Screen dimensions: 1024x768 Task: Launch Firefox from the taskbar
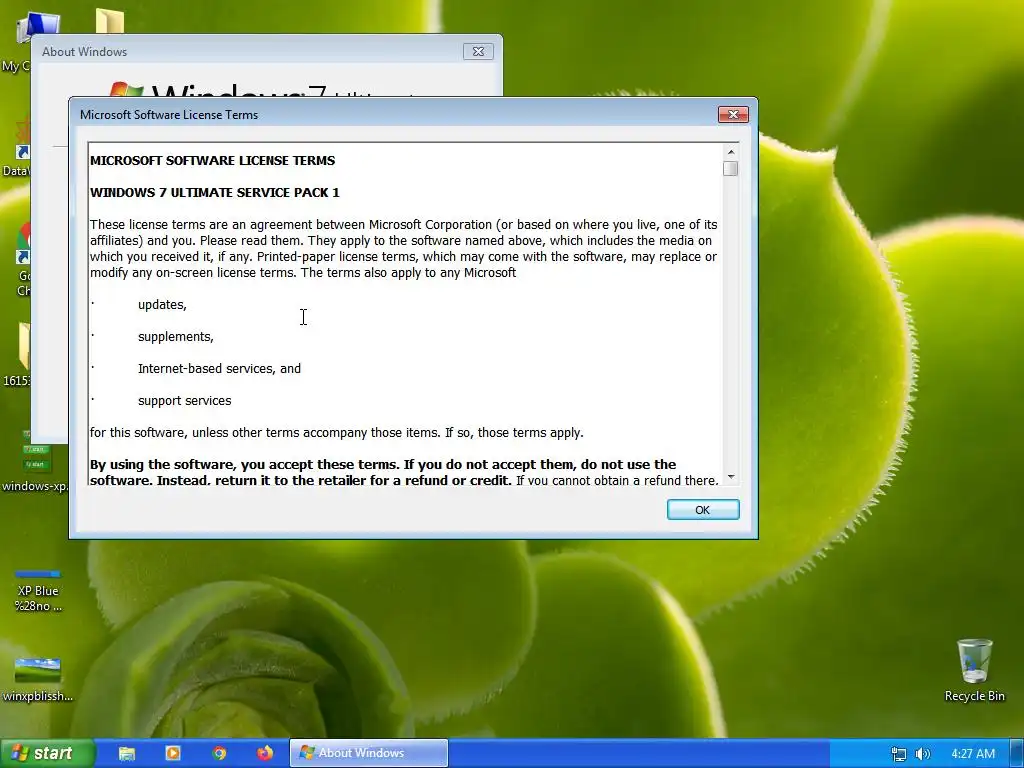(265, 753)
